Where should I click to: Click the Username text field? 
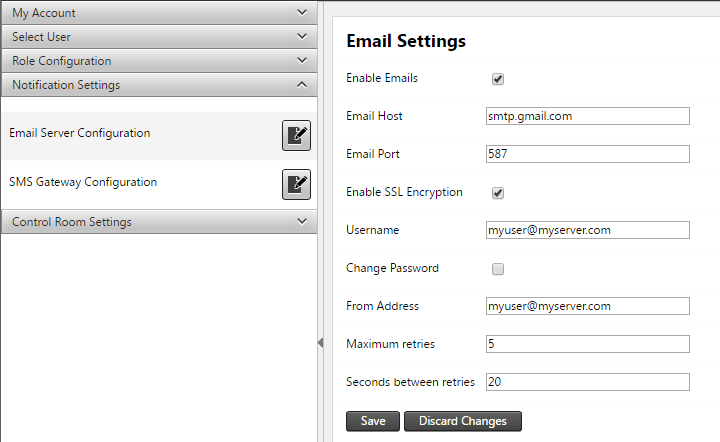tap(588, 230)
